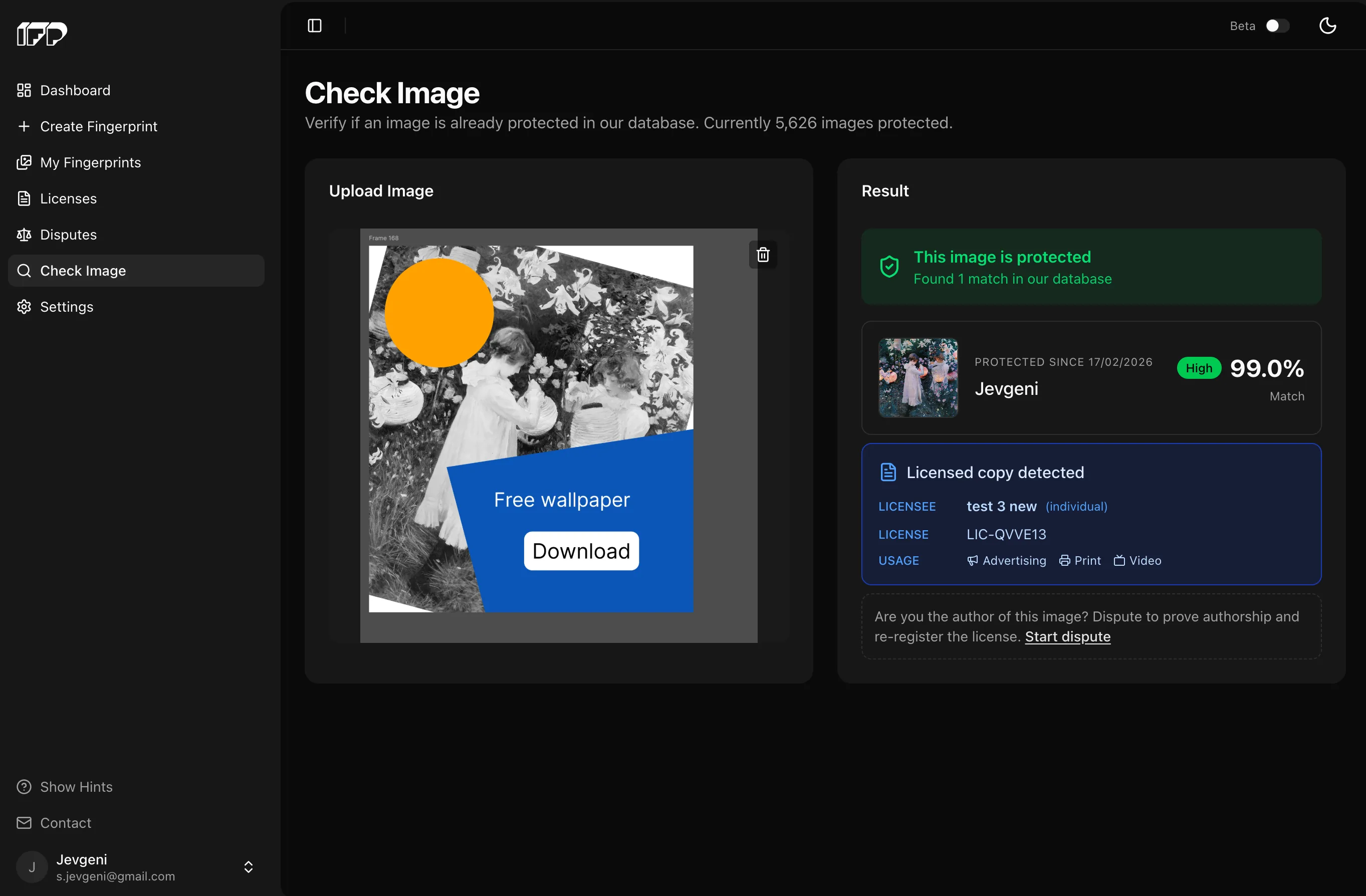Click the s.jevgeni@gmail.com email text
This screenshot has height=896, width=1366.
point(115,876)
